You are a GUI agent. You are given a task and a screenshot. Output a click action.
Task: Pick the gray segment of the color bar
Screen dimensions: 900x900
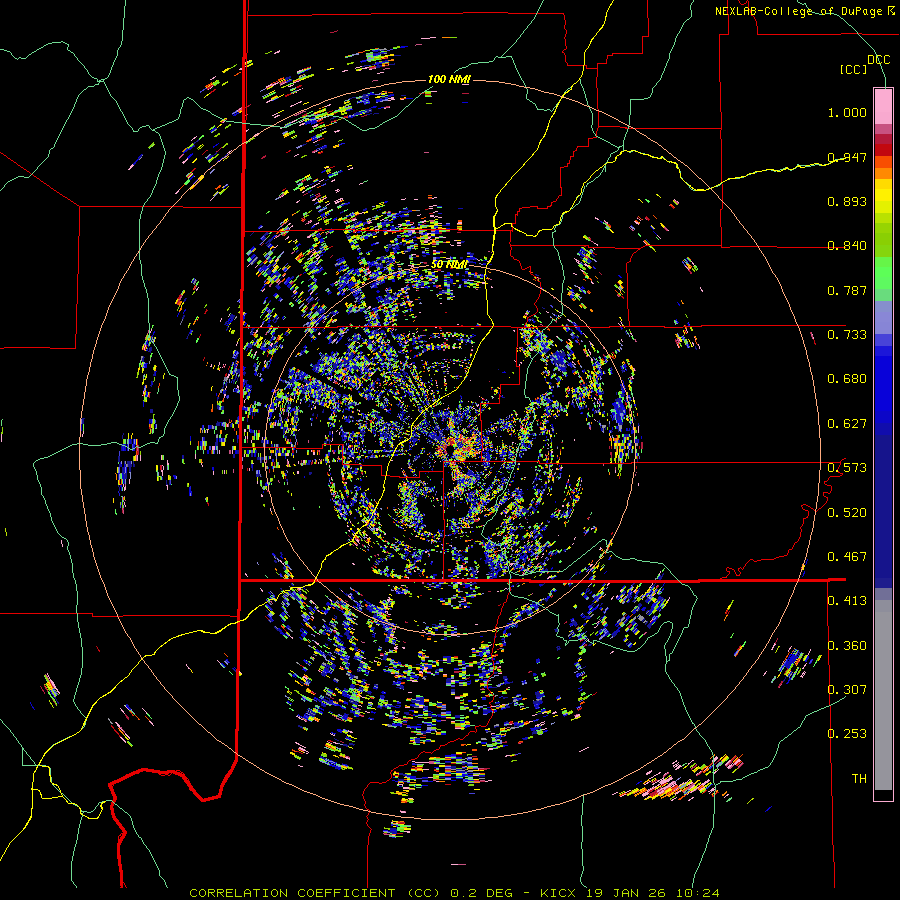[883, 695]
